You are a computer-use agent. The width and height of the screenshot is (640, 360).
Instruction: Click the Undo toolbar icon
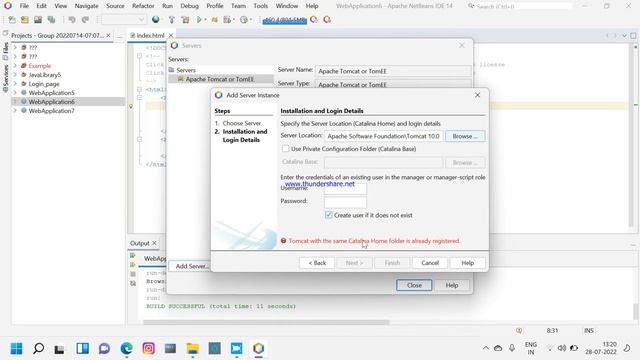point(72,20)
